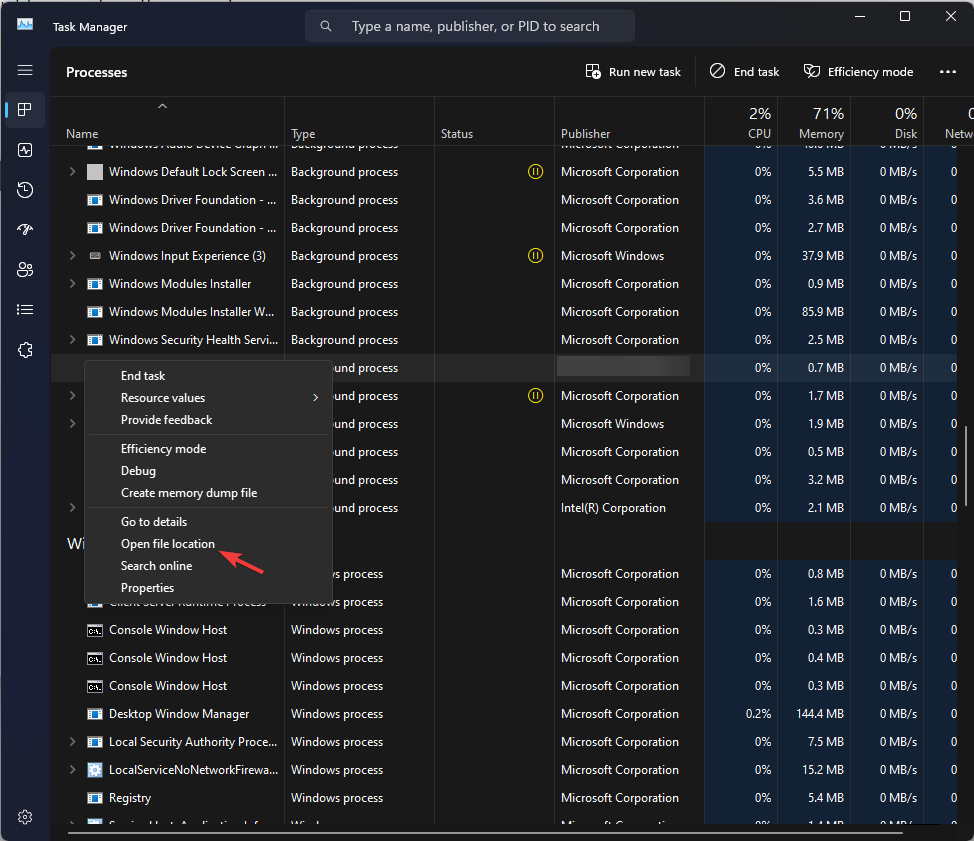This screenshot has height=841, width=974.
Task: Sort by CPU column header
Action: (741, 122)
